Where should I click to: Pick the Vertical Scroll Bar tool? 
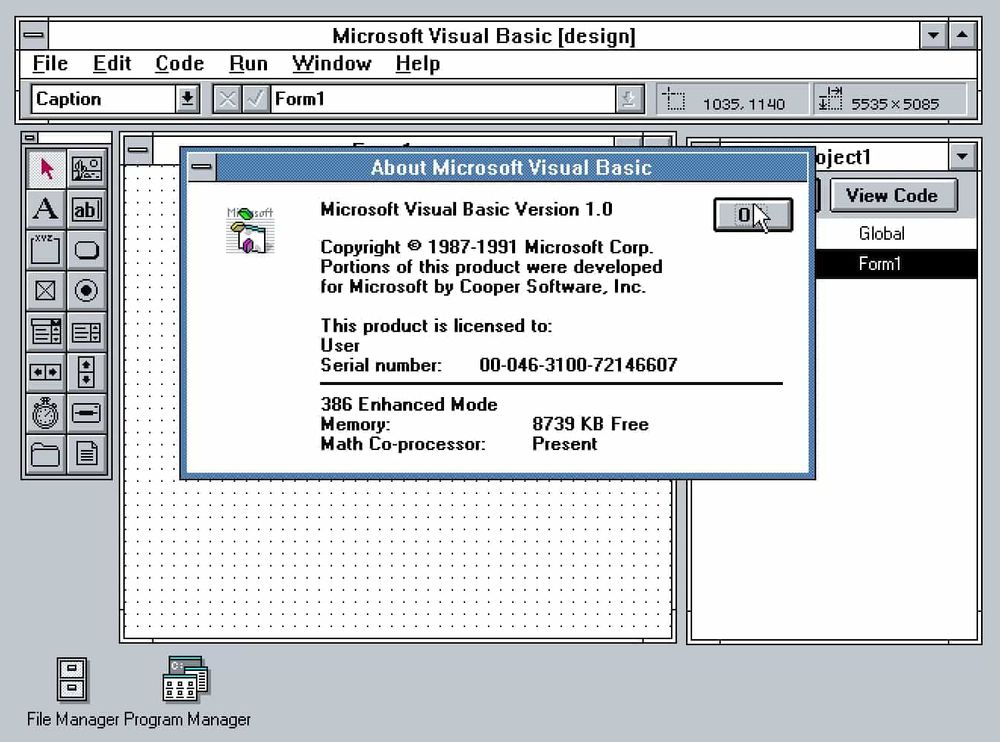[86, 372]
